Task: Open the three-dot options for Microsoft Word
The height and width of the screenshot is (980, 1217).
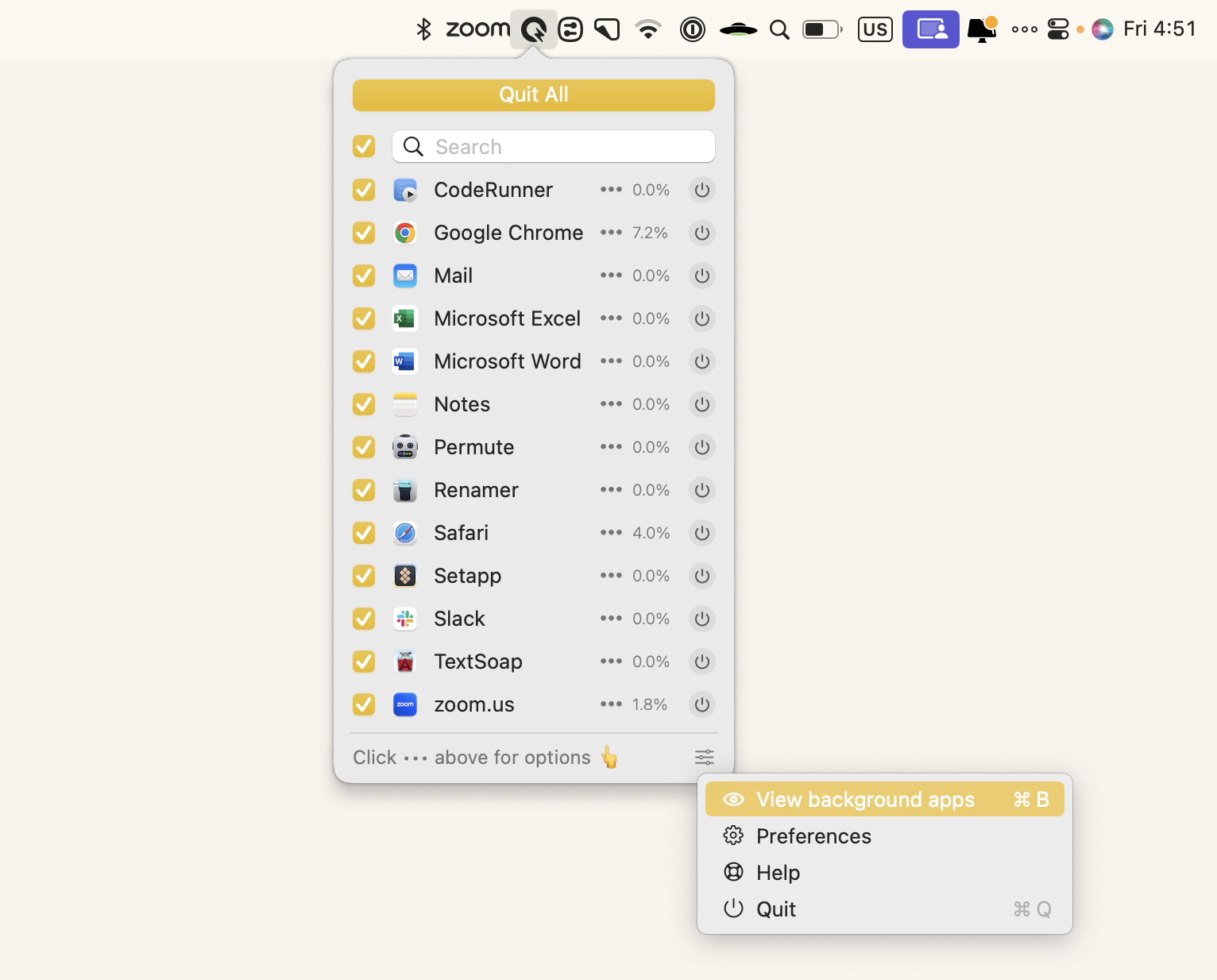Action: tap(611, 361)
